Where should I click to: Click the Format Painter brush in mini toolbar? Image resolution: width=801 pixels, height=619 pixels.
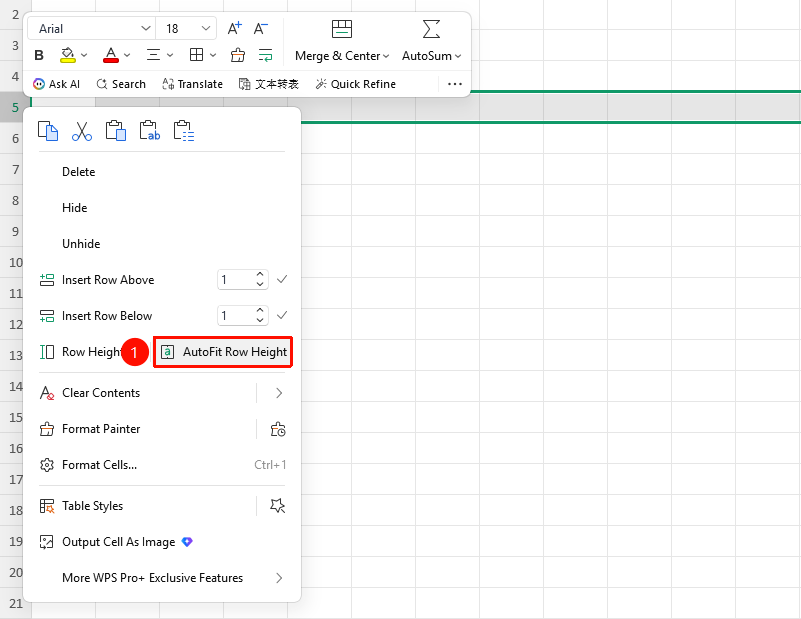(238, 55)
